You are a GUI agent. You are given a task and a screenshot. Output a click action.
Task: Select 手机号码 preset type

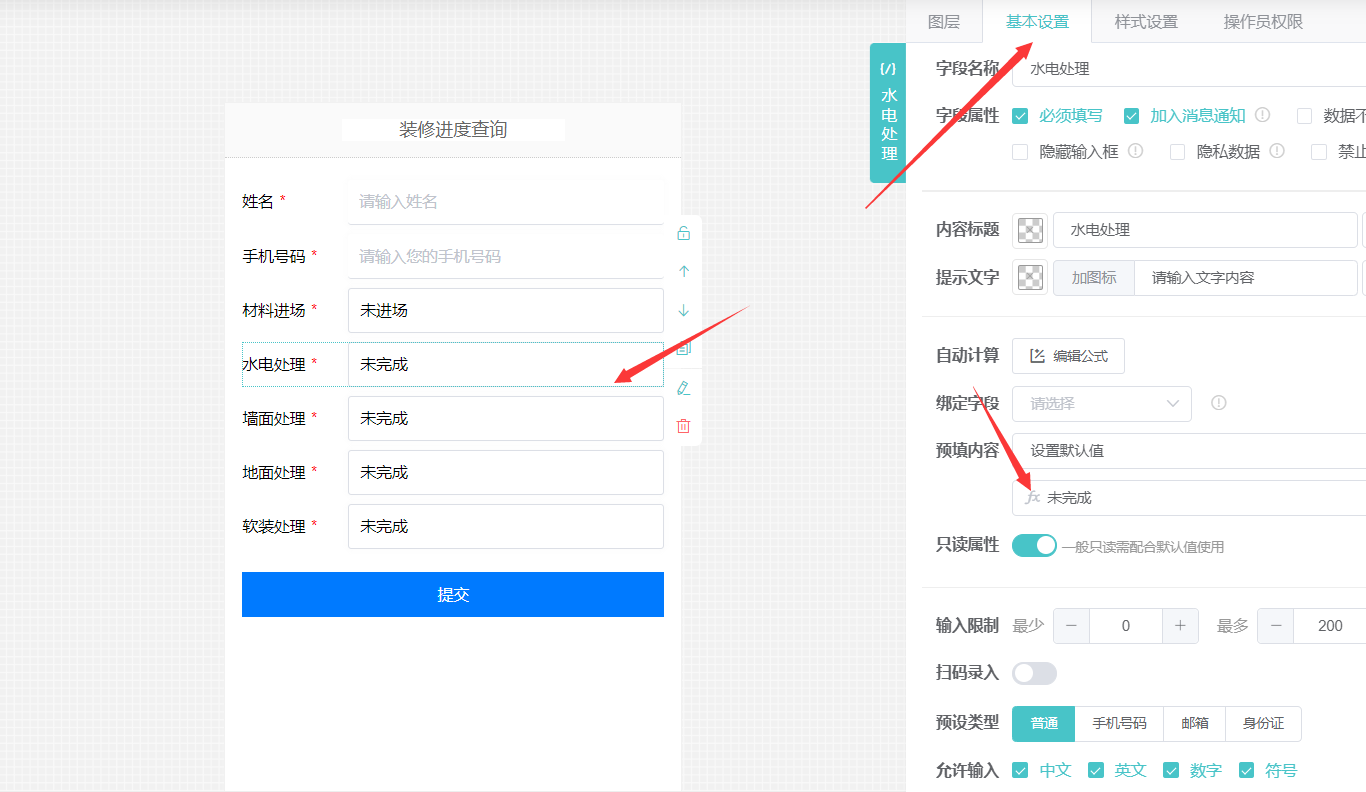(x=1119, y=723)
